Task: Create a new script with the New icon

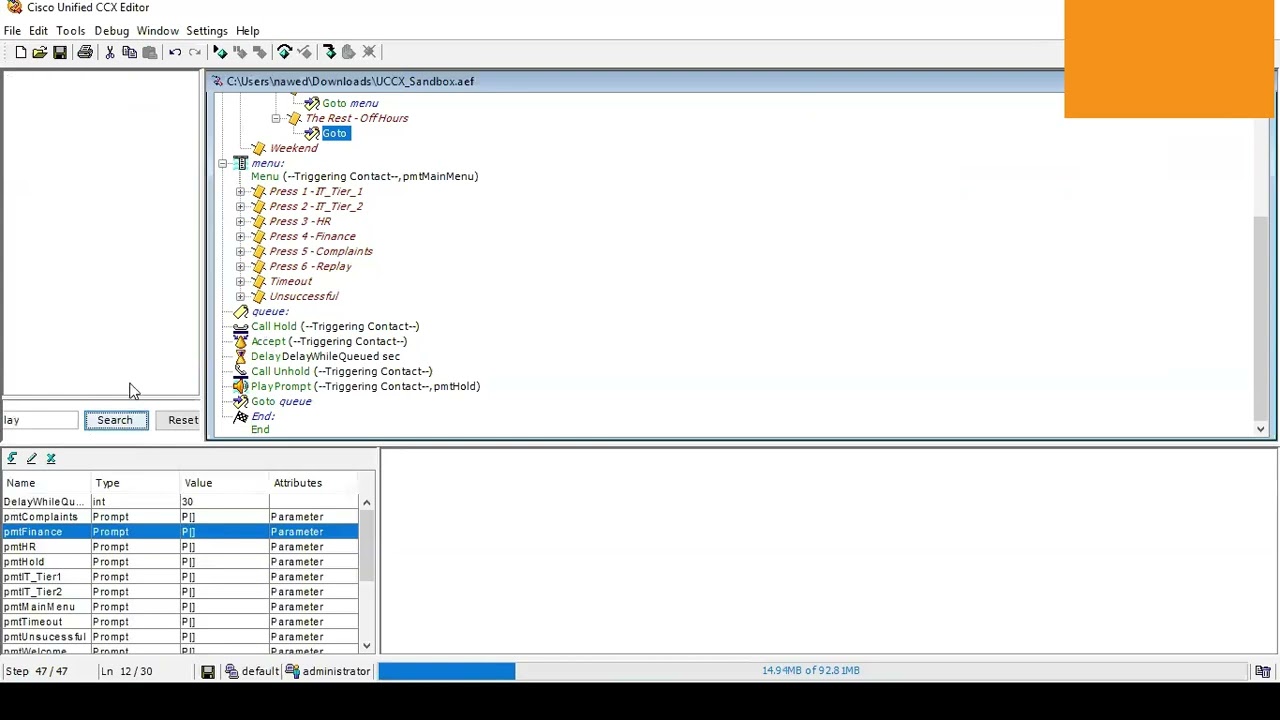Action: 21,52
